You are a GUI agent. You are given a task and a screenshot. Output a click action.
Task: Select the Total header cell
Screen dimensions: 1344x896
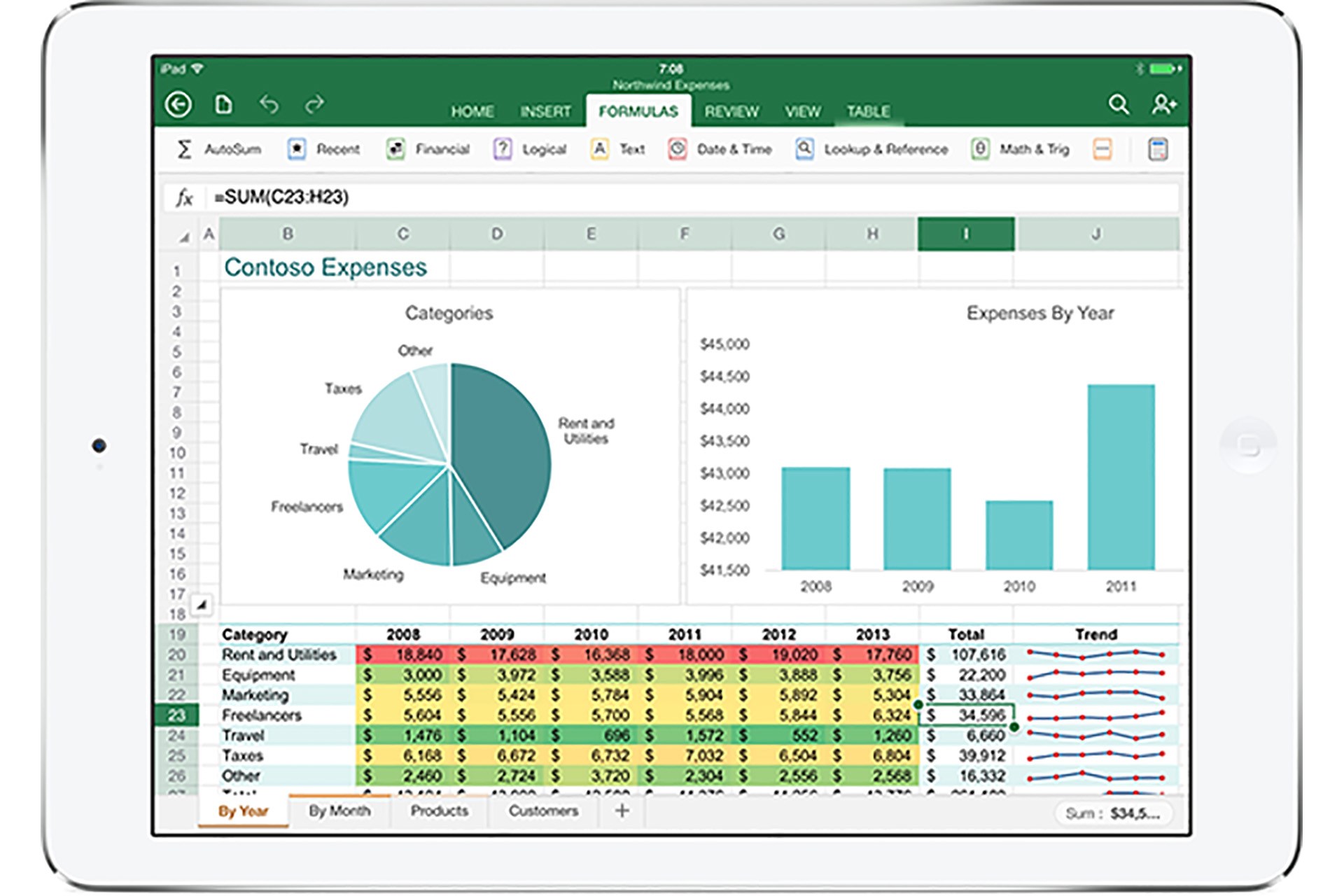click(966, 634)
